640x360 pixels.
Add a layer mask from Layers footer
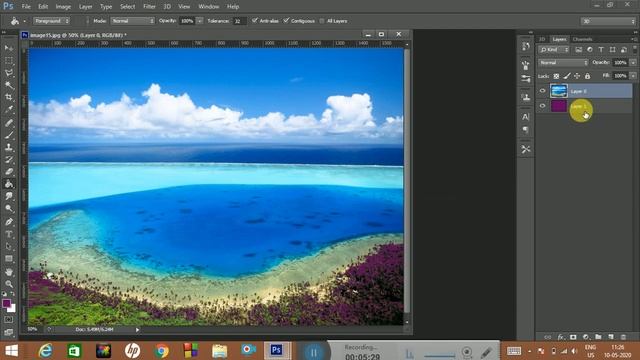click(x=573, y=337)
